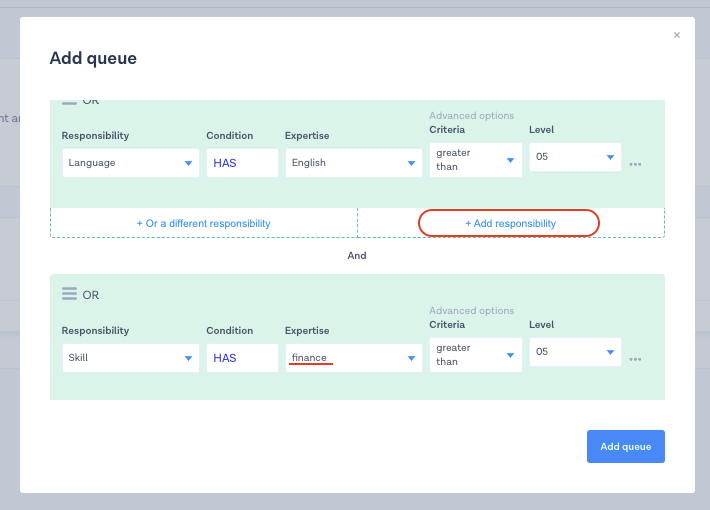Viewport: 710px width, 510px height.
Task: Open Level 05 dropdown in Language row
Action: click(574, 157)
